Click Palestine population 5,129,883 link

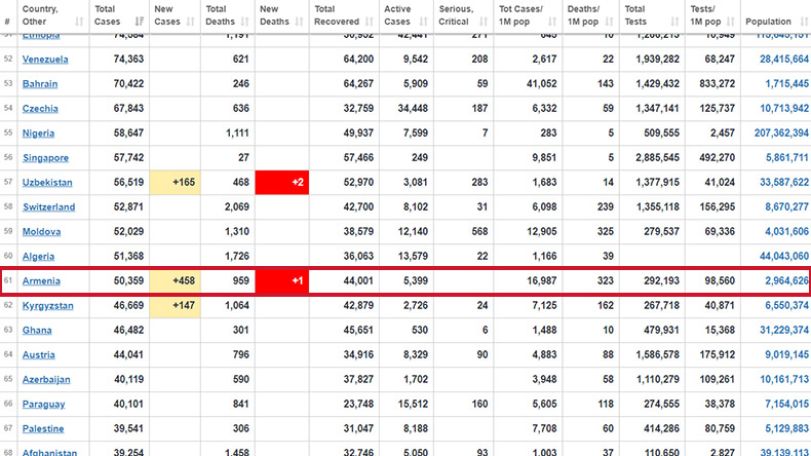[x=787, y=429]
